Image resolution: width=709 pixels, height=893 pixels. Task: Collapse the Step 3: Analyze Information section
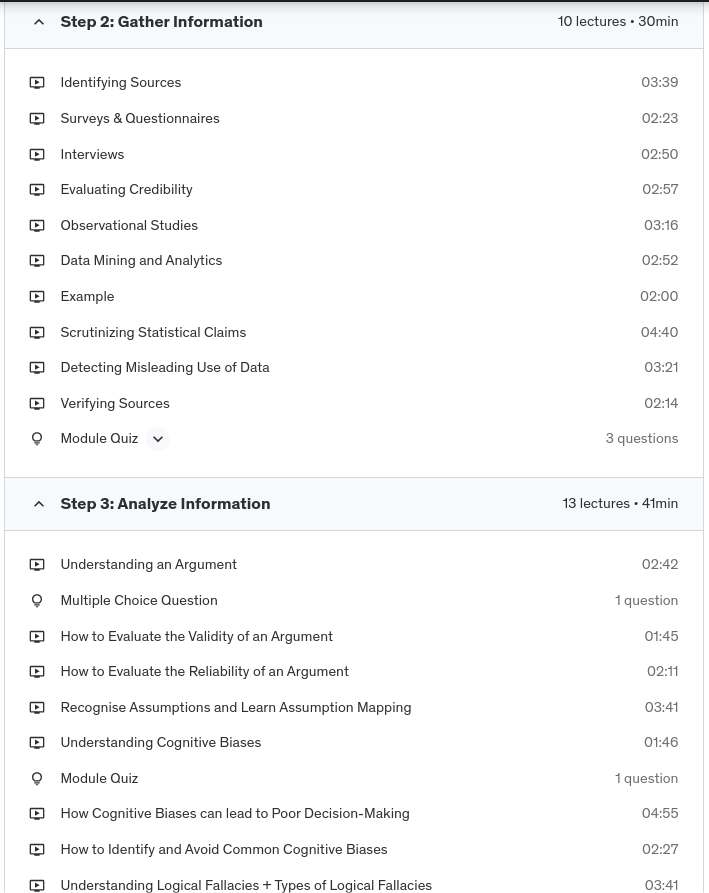pyautogui.click(x=39, y=504)
